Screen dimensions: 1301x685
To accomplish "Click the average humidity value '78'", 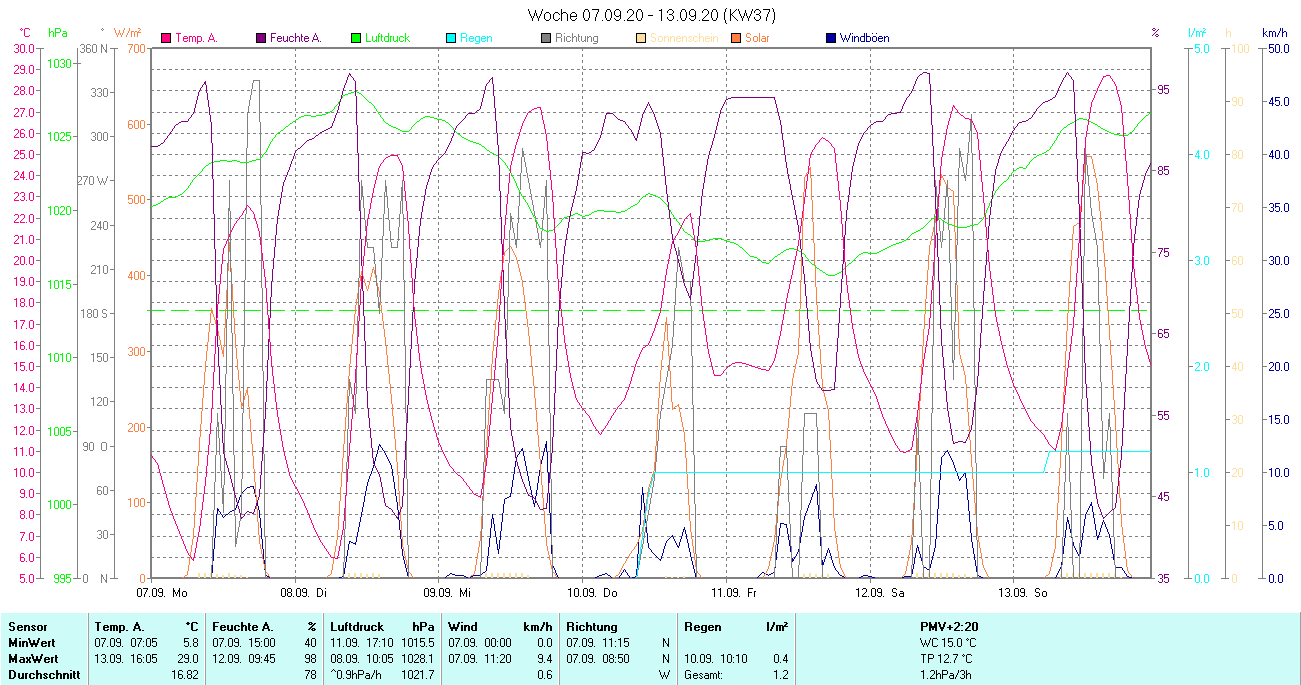I will (x=310, y=675).
